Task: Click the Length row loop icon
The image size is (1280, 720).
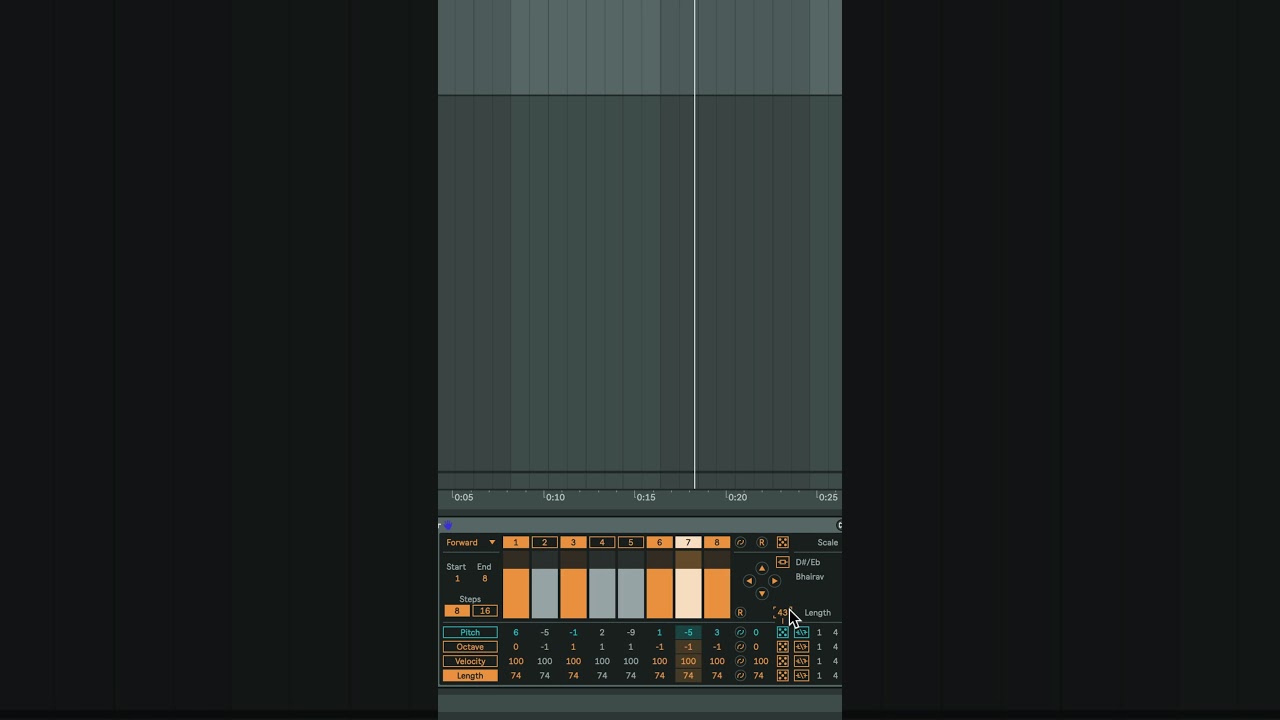Action: pos(741,676)
